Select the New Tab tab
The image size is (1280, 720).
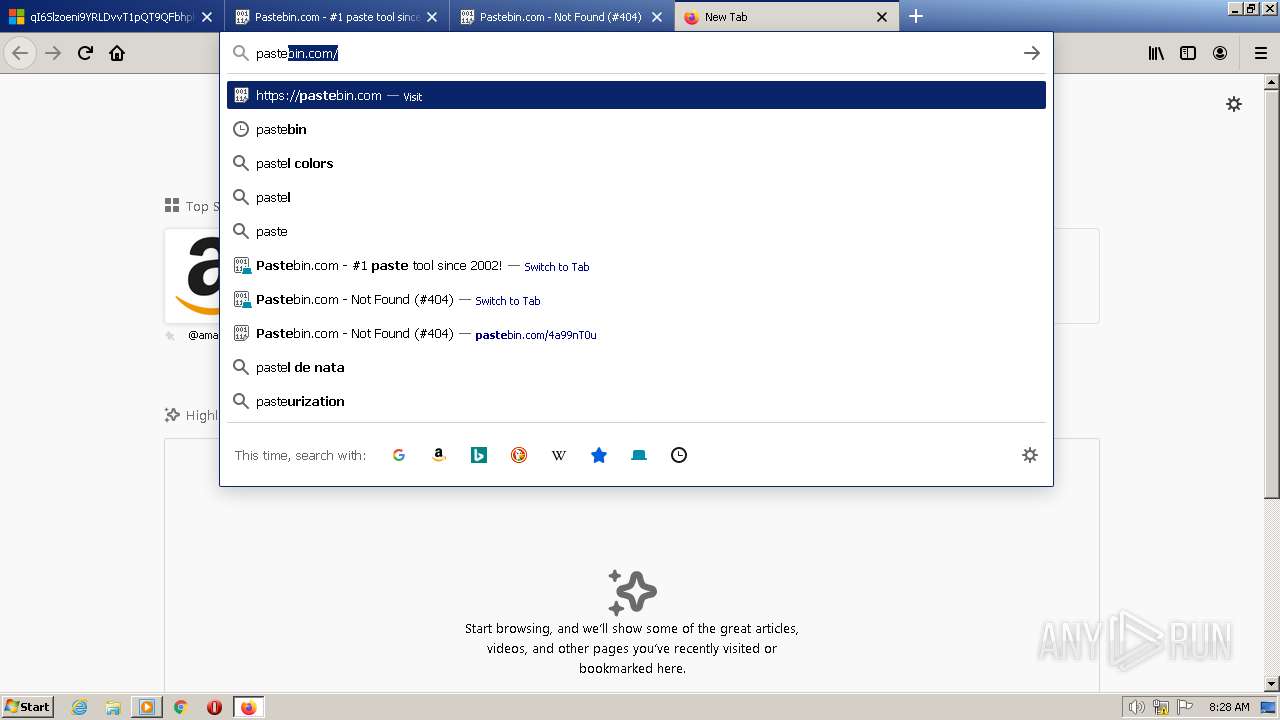[x=786, y=17]
